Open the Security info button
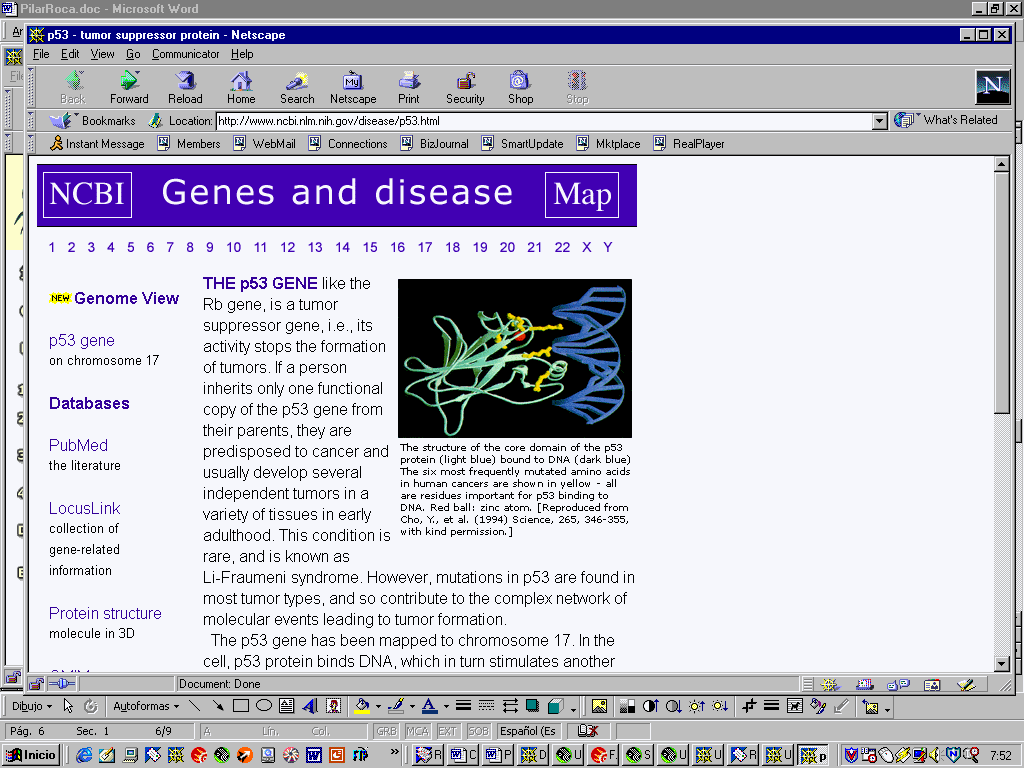This screenshot has width=1024, height=768. (465, 87)
